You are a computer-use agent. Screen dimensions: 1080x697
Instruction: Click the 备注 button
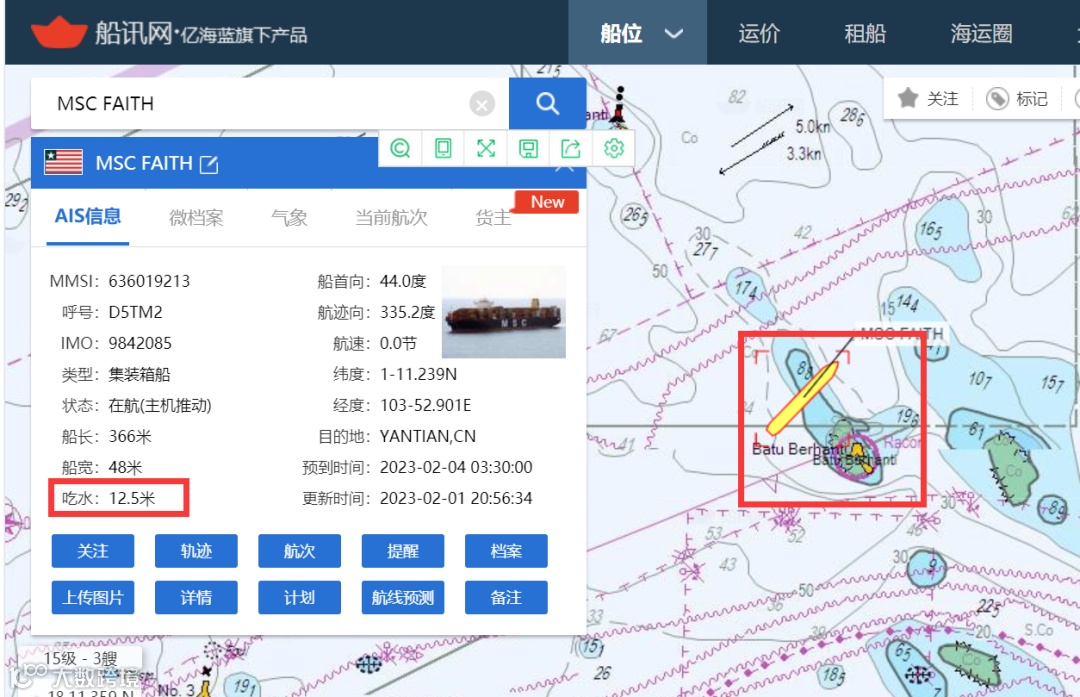click(x=506, y=597)
